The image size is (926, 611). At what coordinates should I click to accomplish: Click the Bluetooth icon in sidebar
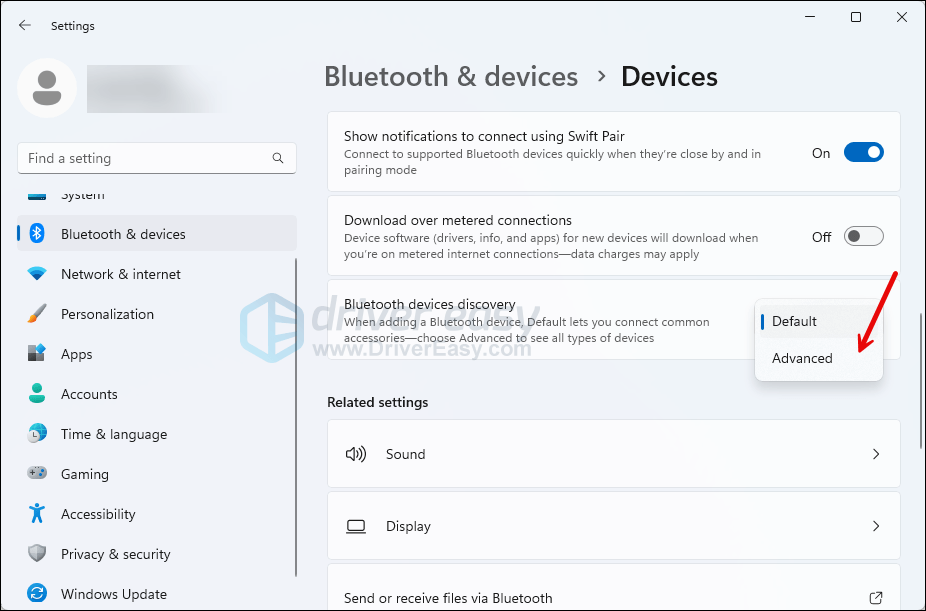point(37,234)
